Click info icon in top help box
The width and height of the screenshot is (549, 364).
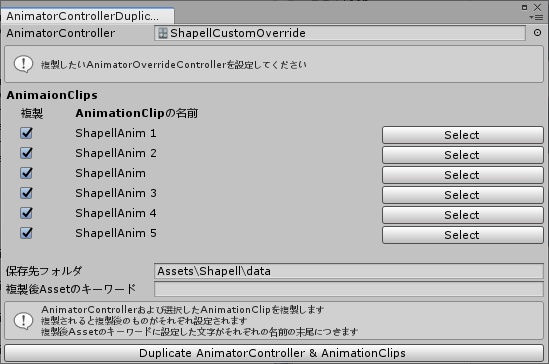[23, 64]
